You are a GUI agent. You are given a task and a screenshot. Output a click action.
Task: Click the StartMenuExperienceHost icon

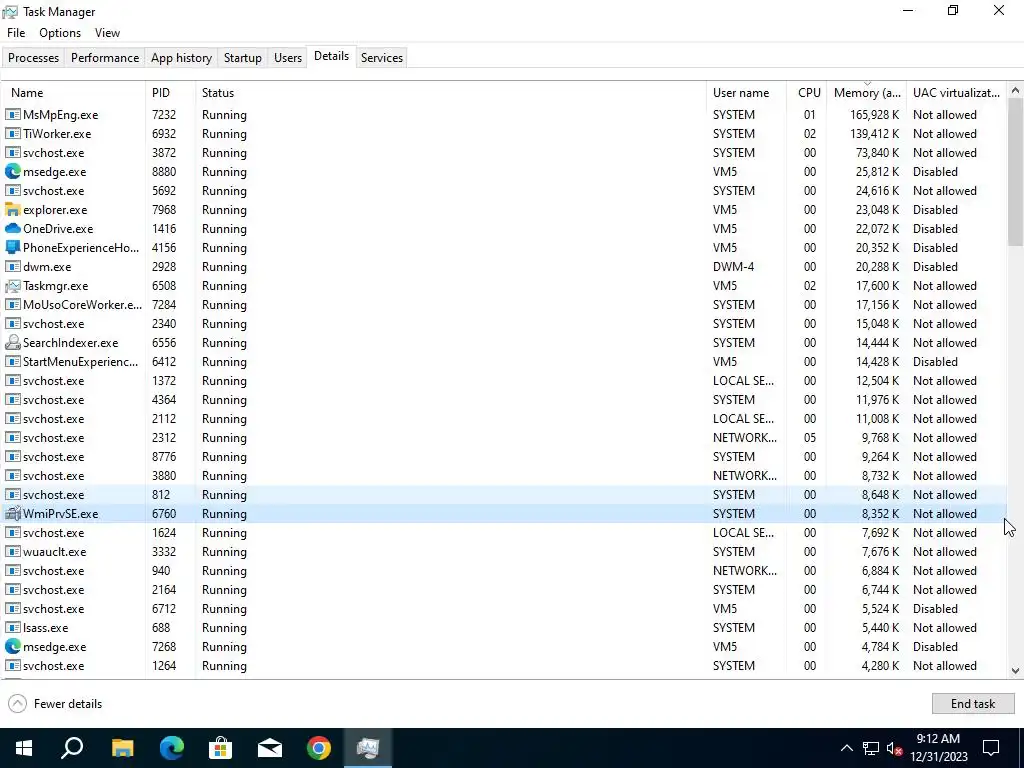(x=12, y=362)
